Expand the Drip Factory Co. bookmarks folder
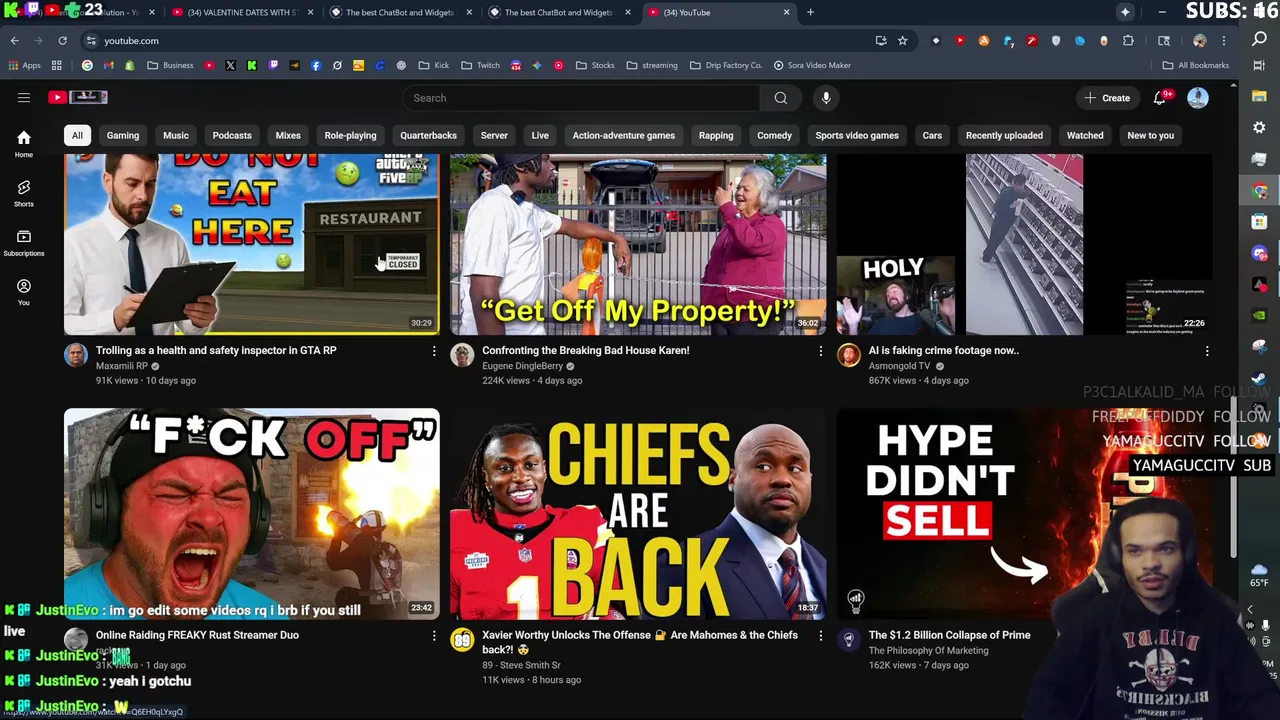This screenshot has height=720, width=1280. [x=726, y=66]
